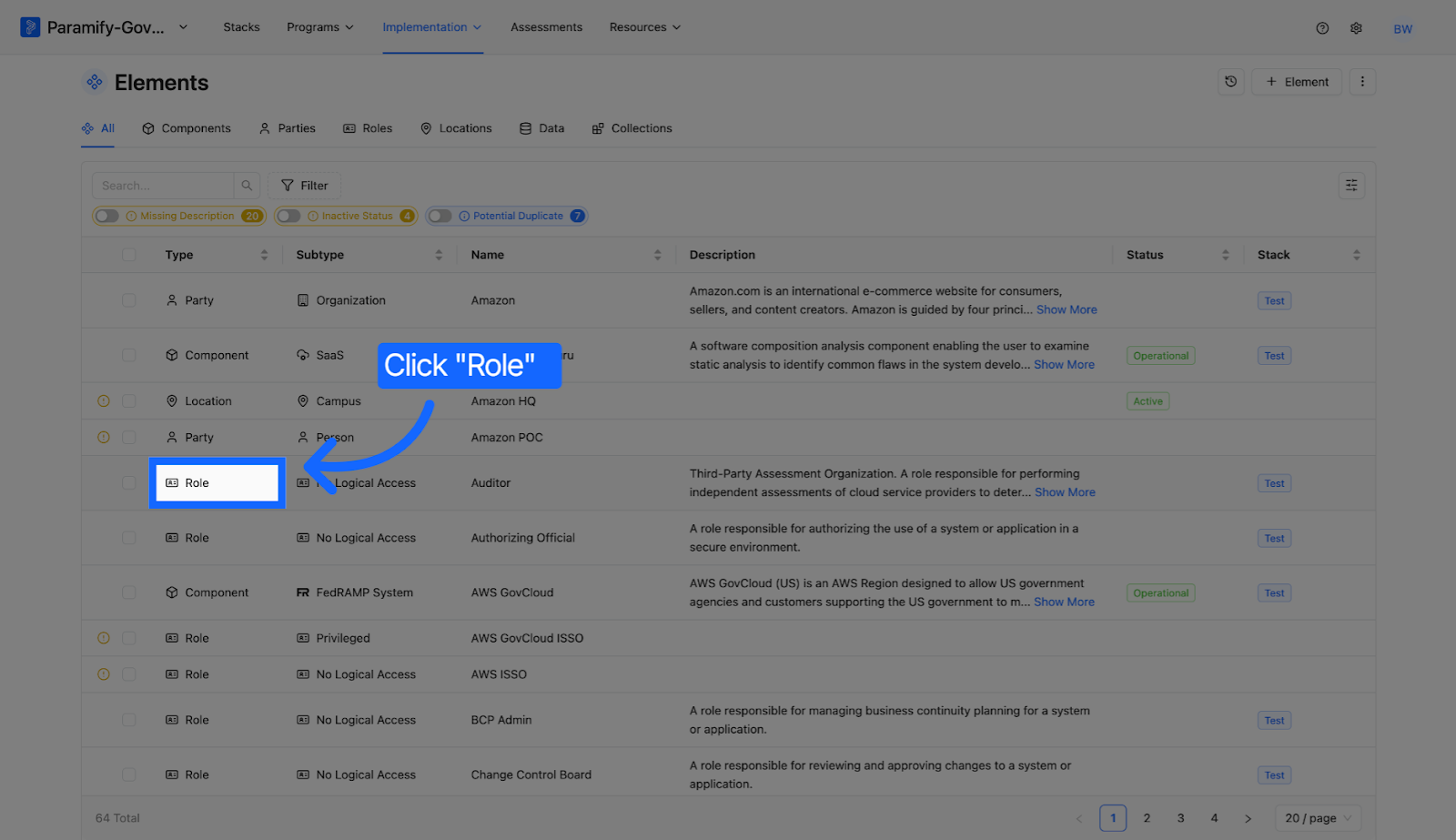Click the warning icon on AWS GovCloud ISSO row
Image resolution: width=1456 pixels, height=840 pixels.
104,638
